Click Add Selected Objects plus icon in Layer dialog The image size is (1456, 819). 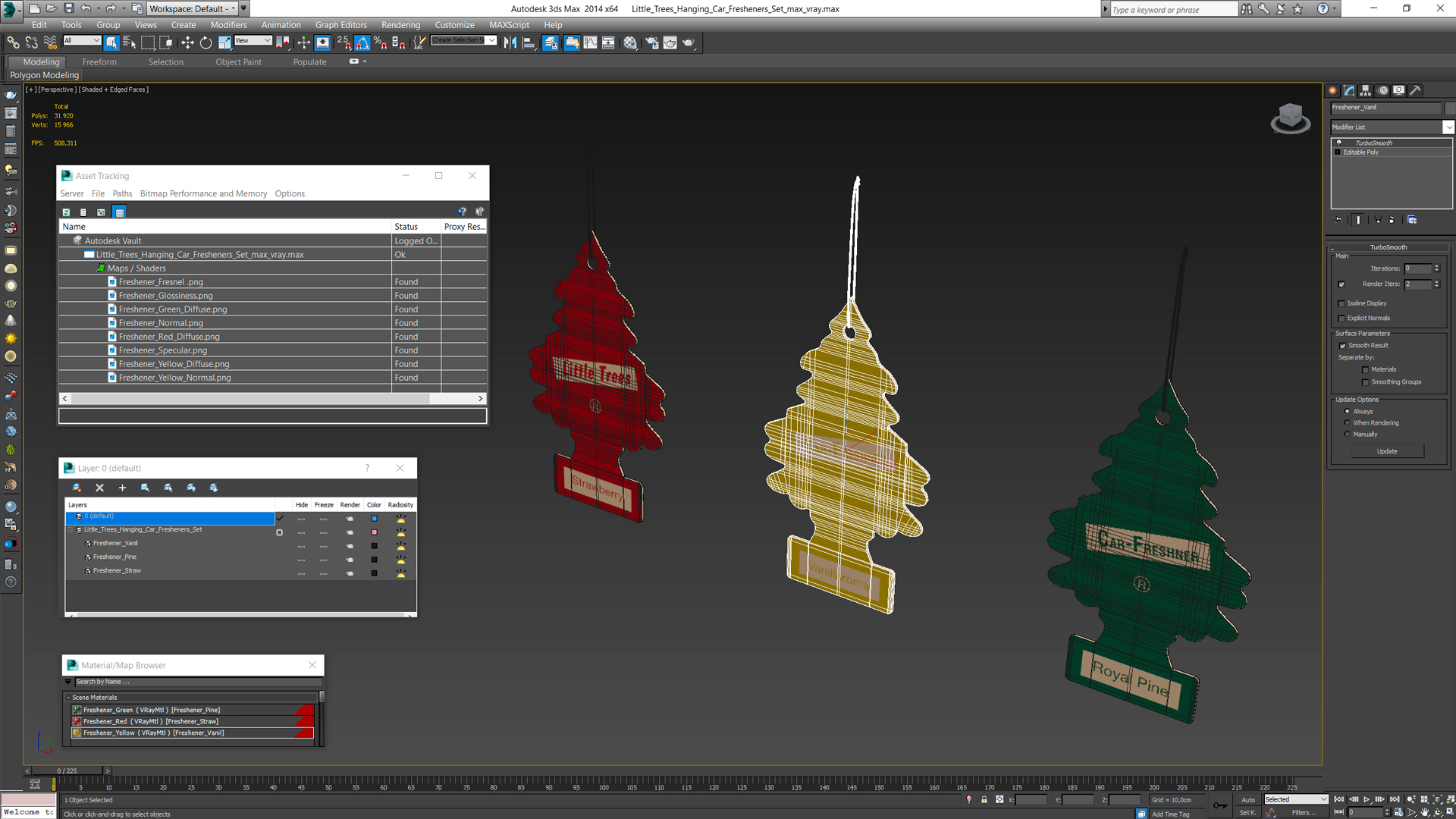click(x=122, y=488)
